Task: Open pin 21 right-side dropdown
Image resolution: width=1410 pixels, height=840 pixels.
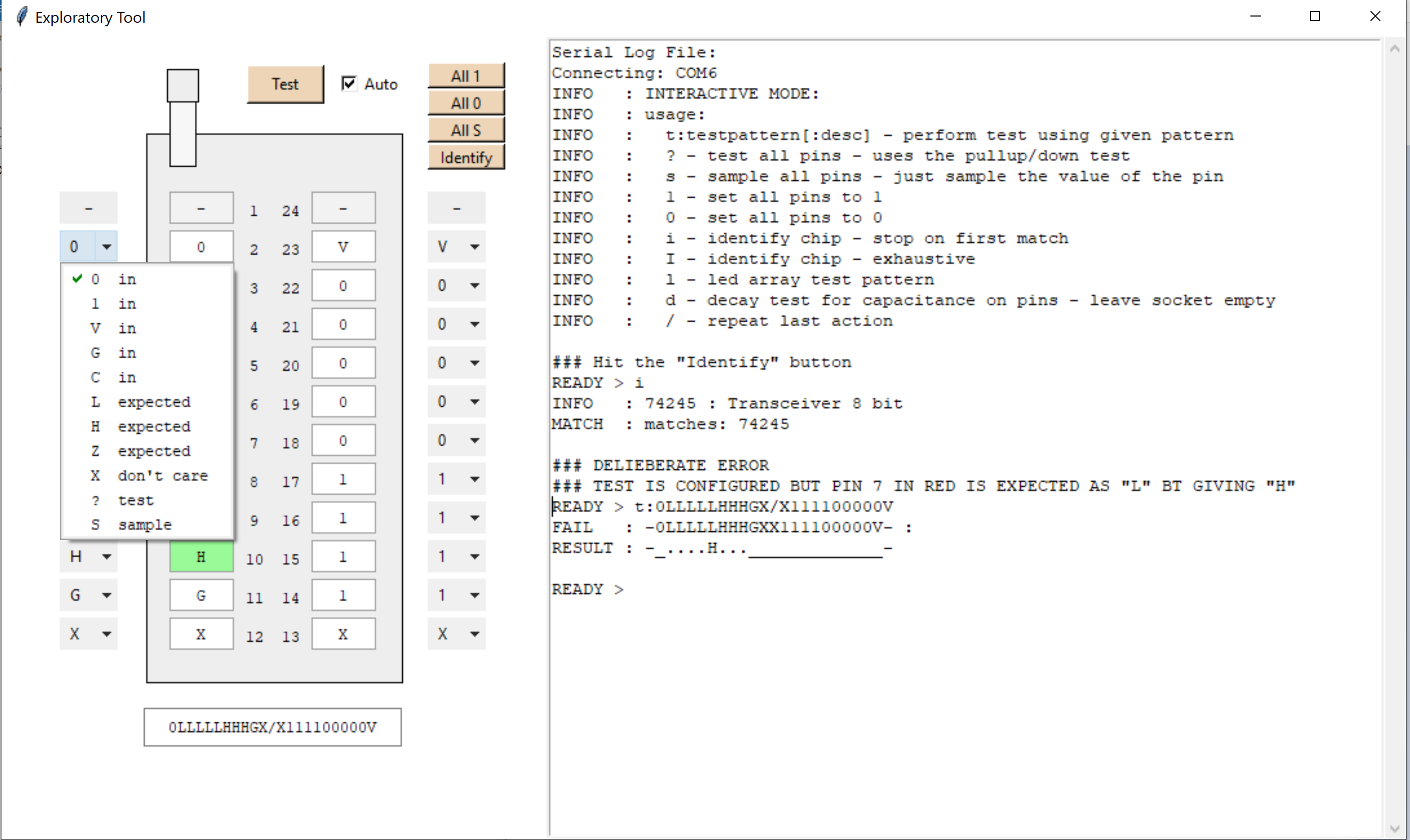Action: coord(457,324)
